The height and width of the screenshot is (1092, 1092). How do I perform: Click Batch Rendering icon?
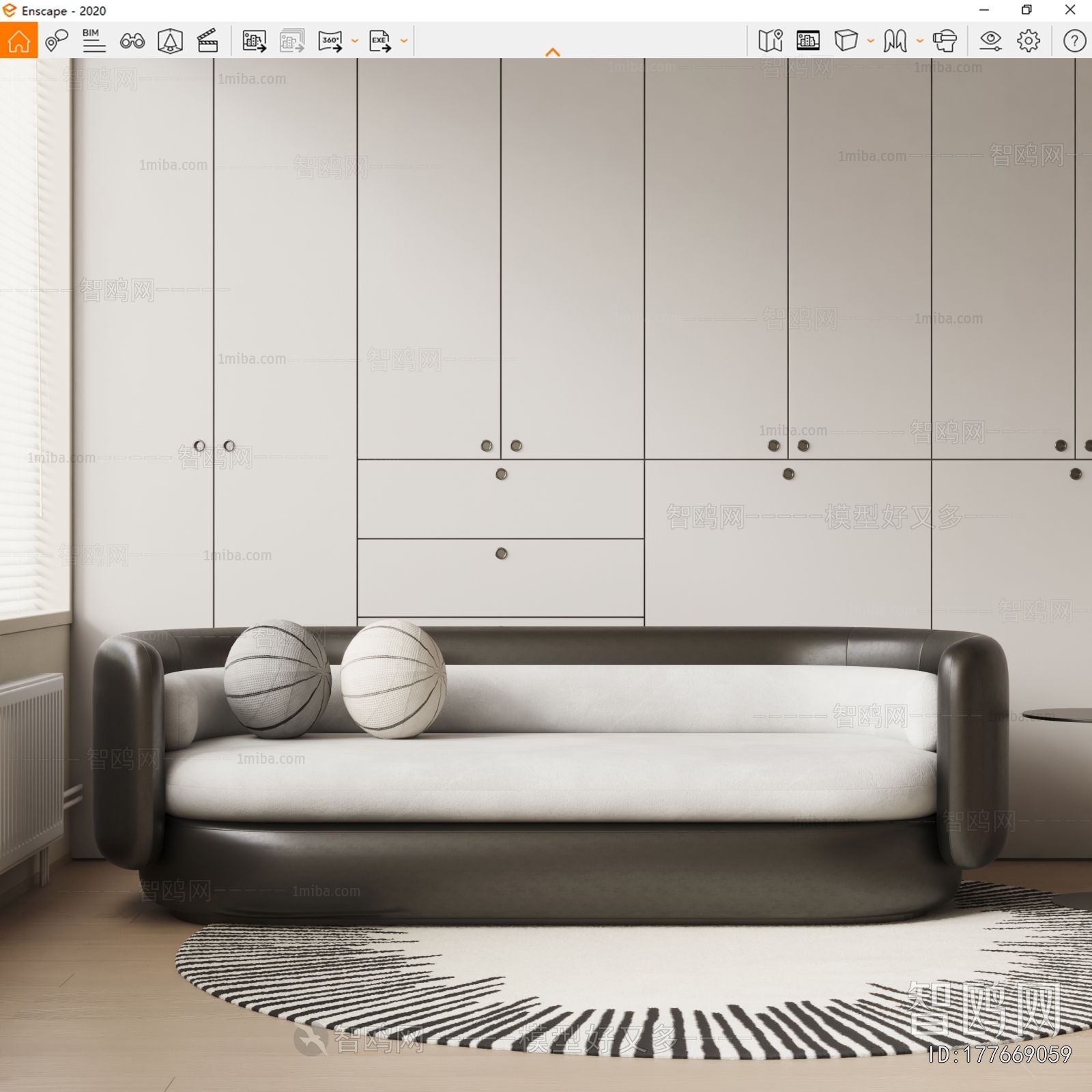[292, 41]
